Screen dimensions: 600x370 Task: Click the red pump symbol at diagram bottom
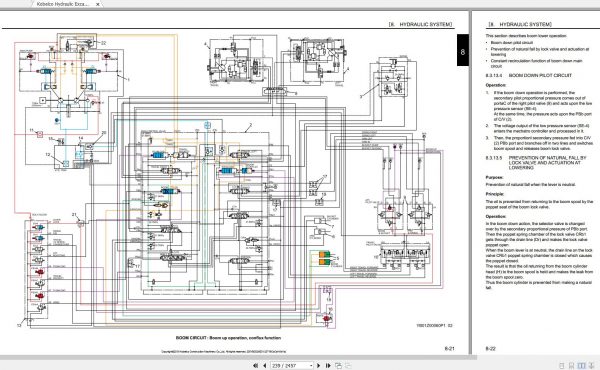pyautogui.click(x=326, y=318)
